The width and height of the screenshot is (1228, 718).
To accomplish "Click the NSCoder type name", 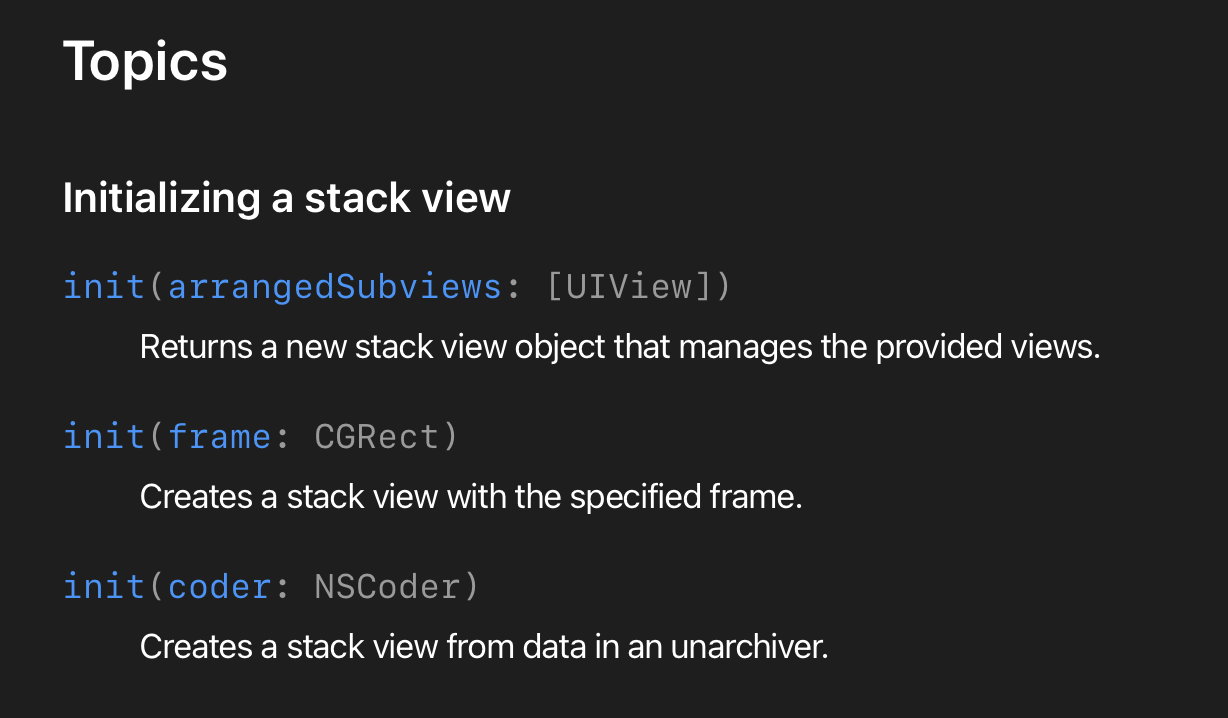I will click(387, 586).
